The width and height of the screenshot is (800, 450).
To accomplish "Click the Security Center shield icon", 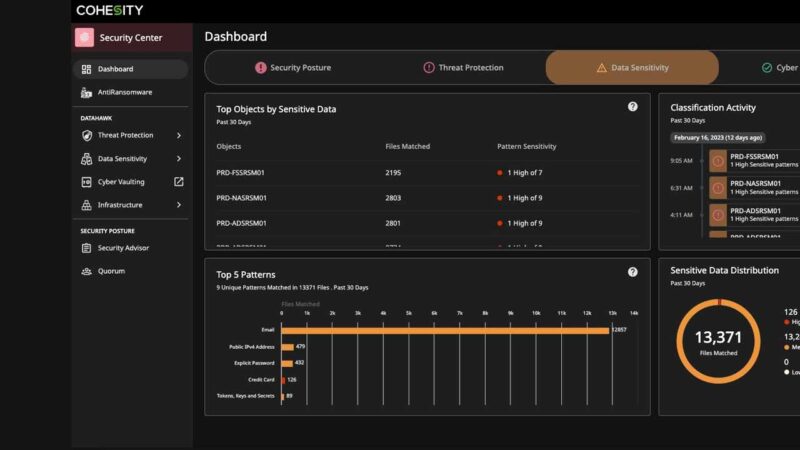I will tap(85, 38).
